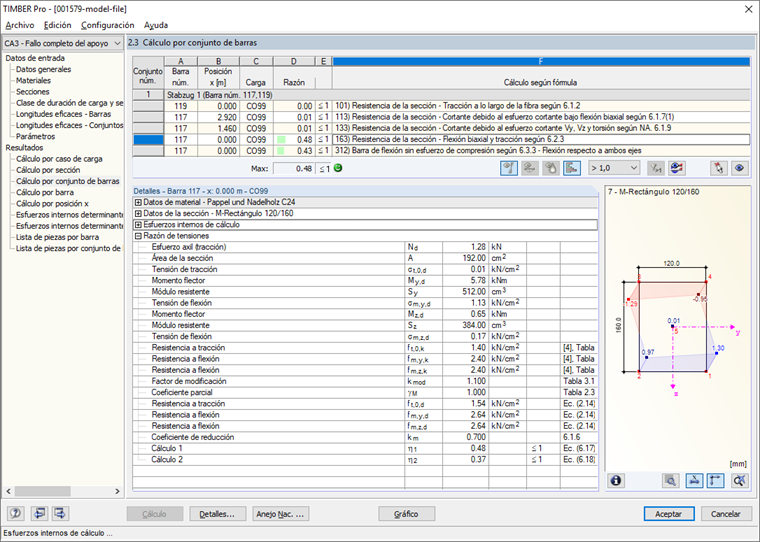Click the section cross-section preview graphic
This screenshot has width=760, height=542.
tap(676, 327)
